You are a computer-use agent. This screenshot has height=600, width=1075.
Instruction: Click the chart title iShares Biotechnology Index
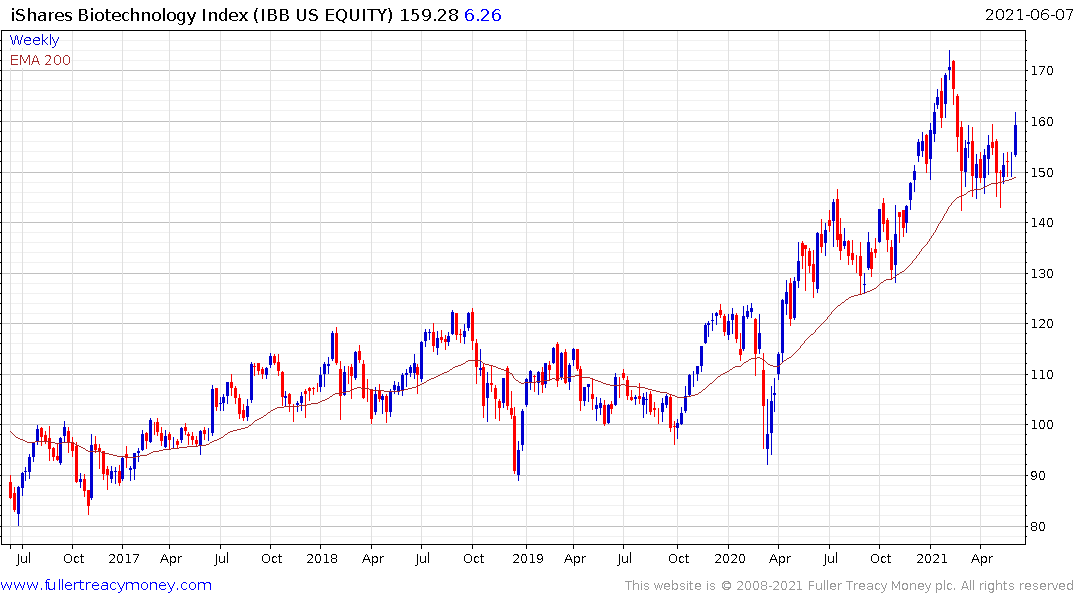(130, 15)
